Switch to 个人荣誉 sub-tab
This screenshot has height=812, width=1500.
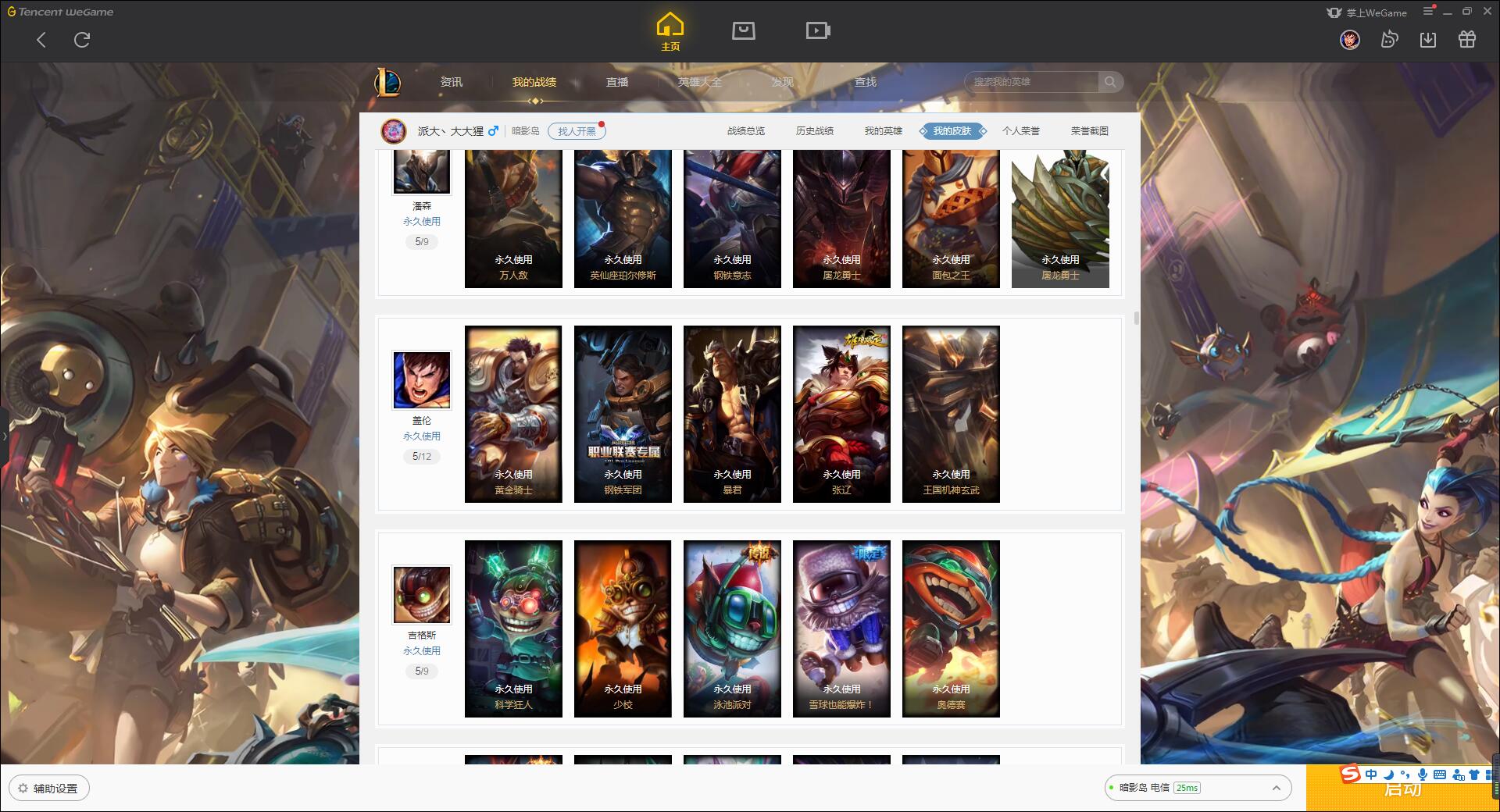pyautogui.click(x=1021, y=131)
